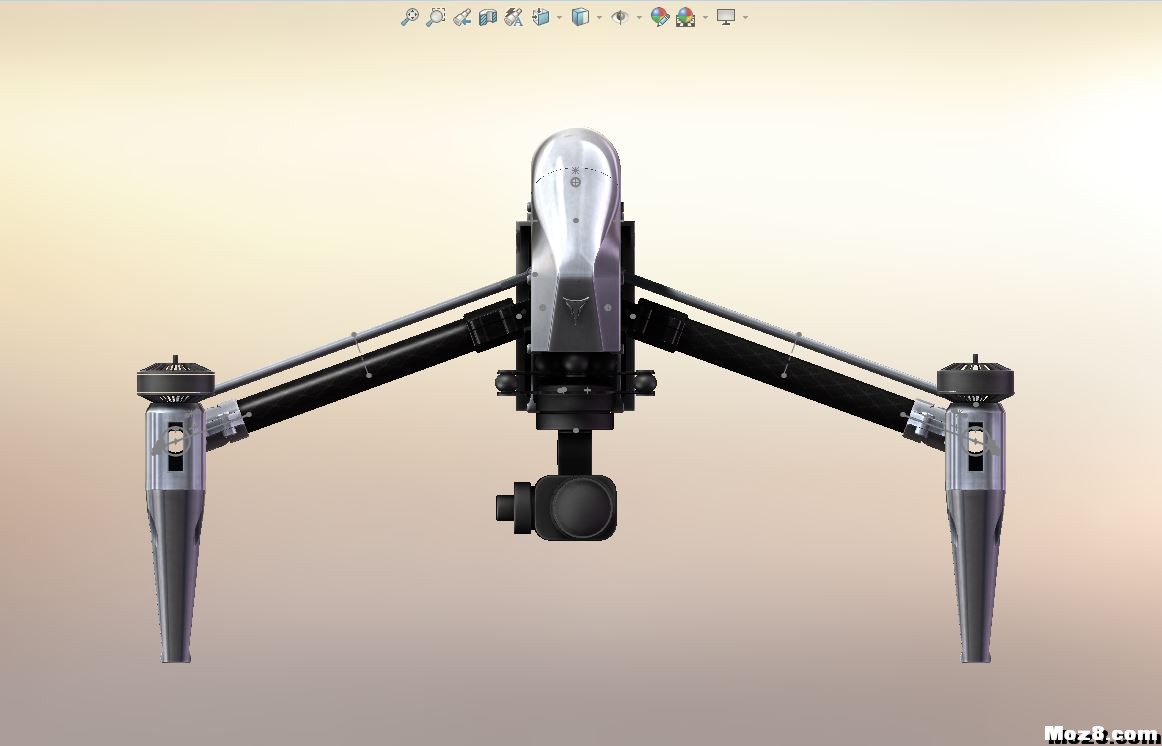This screenshot has height=746, width=1162.
Task: Select the Zoom to Area tool
Action: pyautogui.click(x=436, y=16)
